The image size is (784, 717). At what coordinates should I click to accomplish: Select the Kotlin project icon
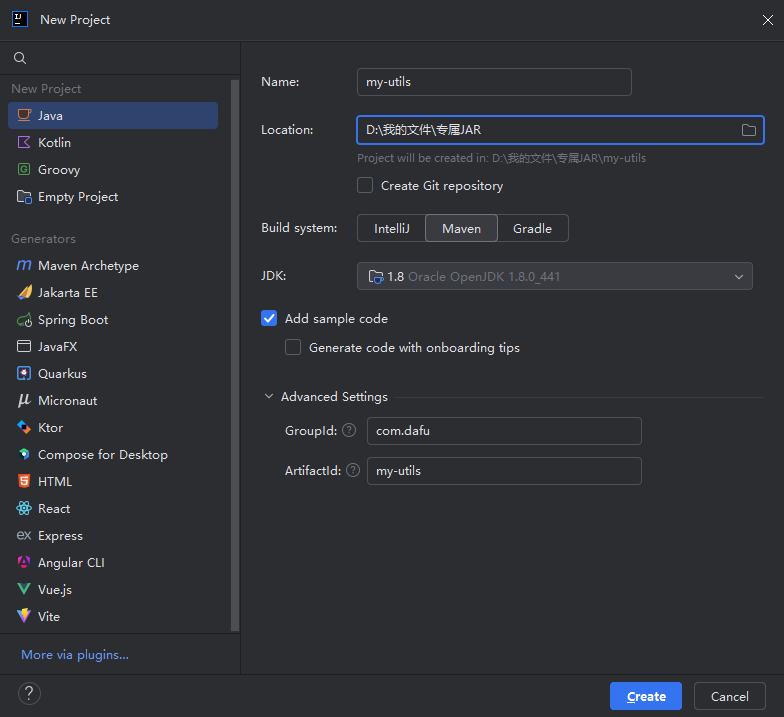point(24,142)
